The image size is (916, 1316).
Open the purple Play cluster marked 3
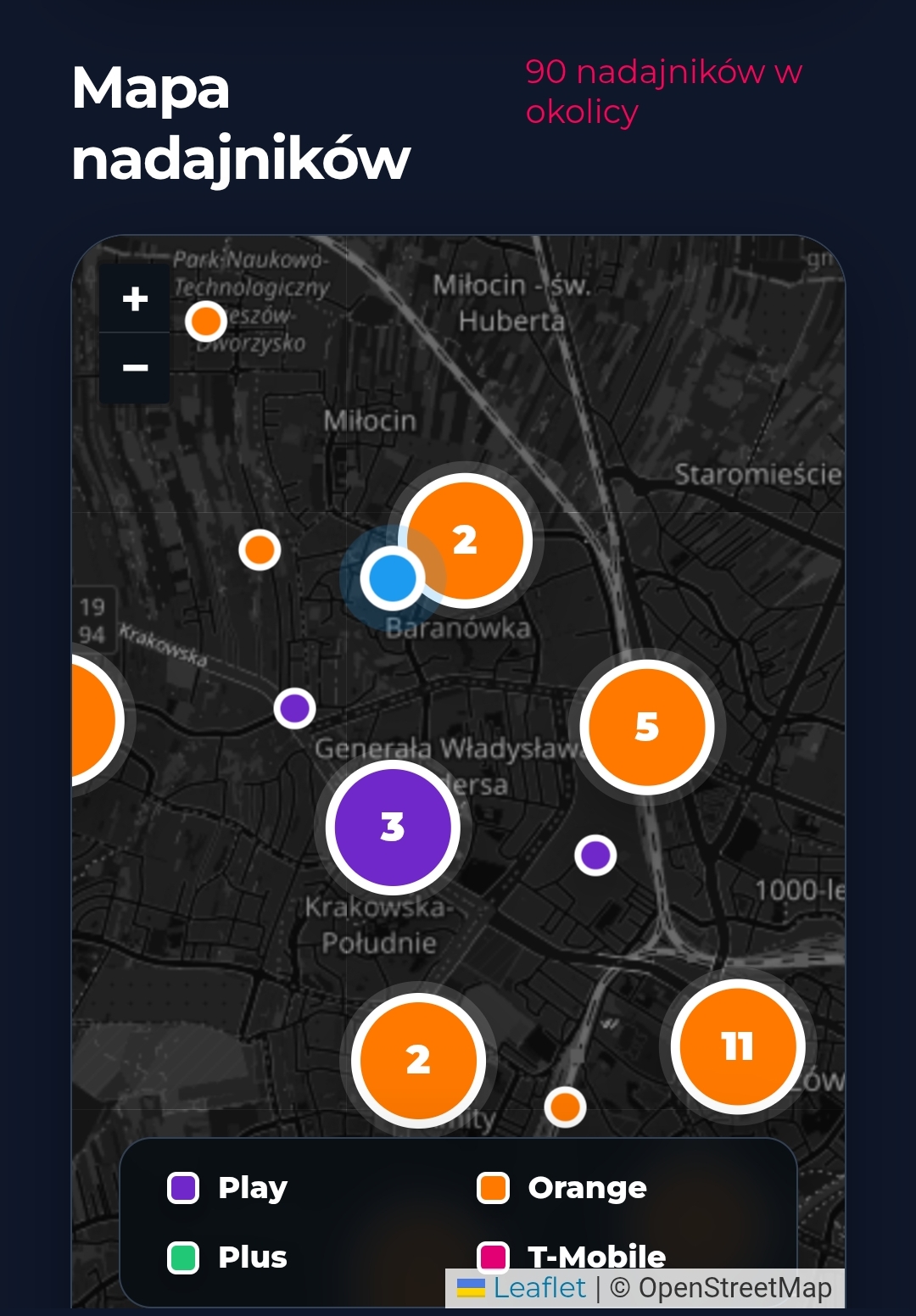[x=393, y=827]
